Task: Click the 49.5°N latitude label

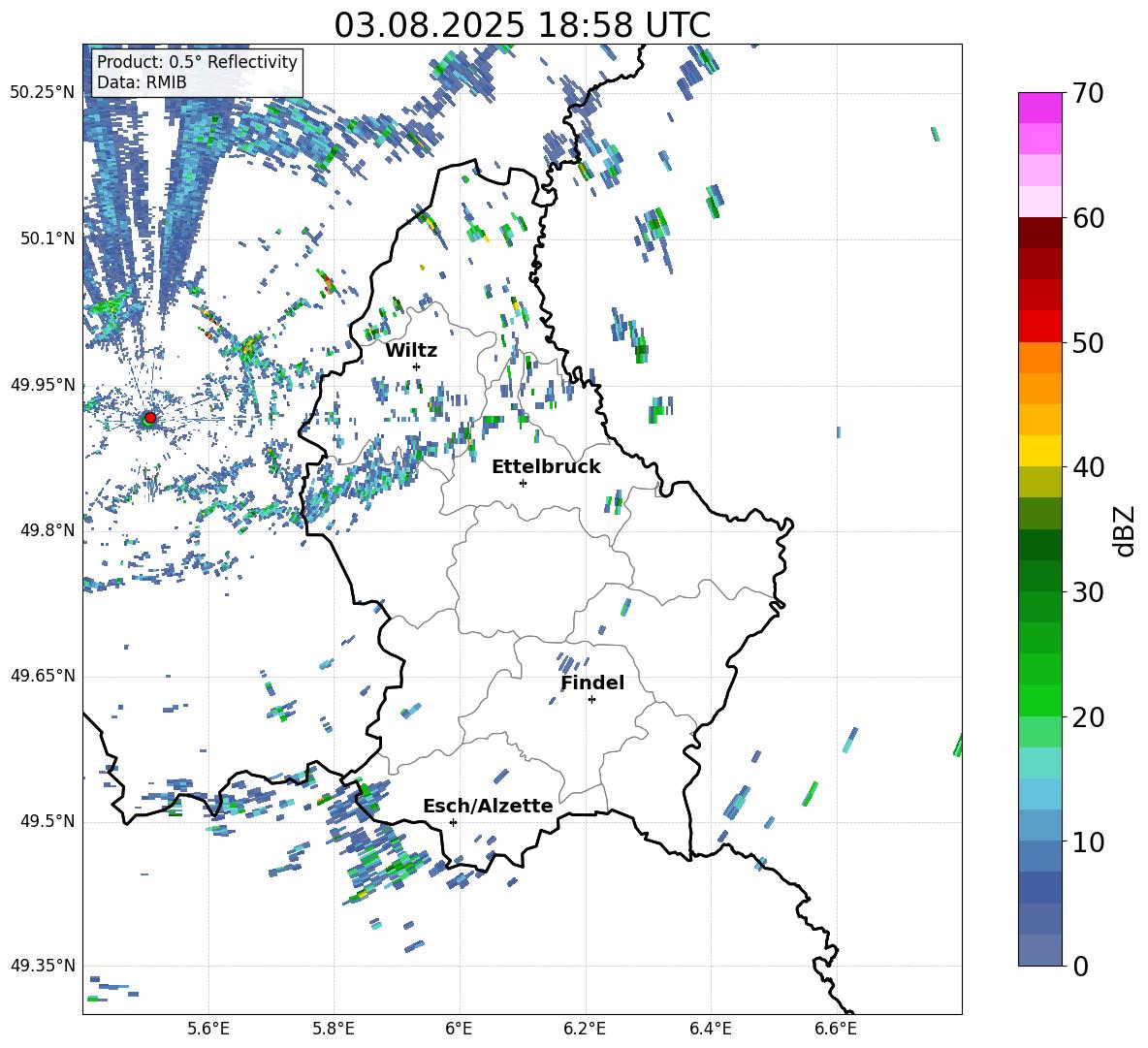Action: click(x=48, y=821)
